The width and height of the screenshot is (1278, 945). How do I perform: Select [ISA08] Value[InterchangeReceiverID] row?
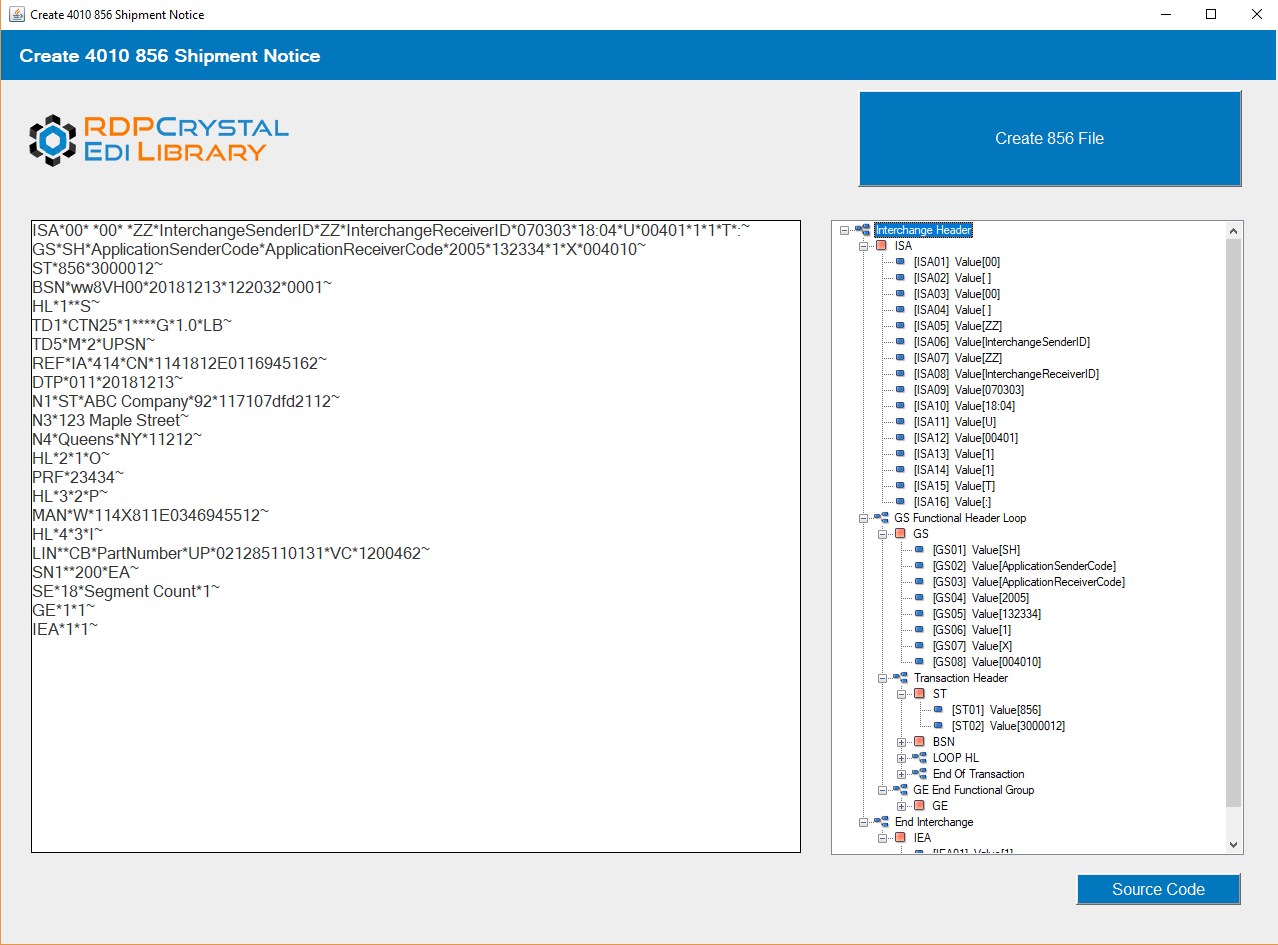(x=1006, y=374)
